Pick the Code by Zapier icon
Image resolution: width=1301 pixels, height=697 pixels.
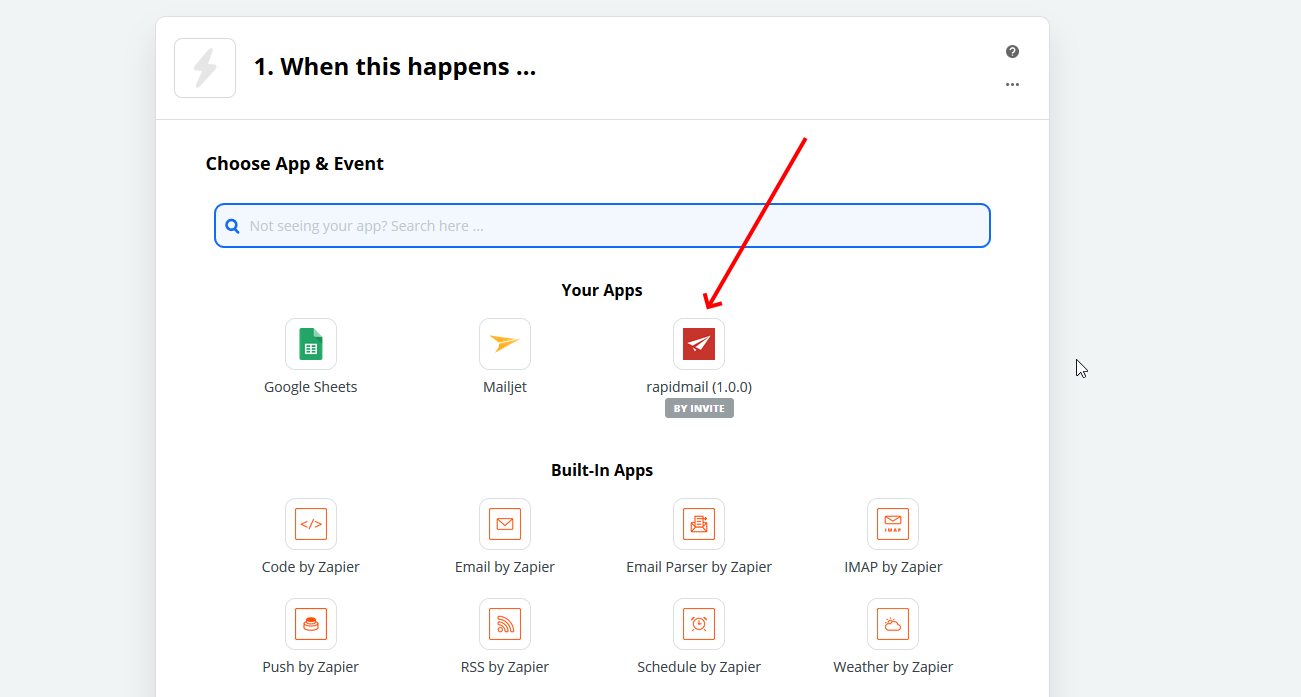click(311, 524)
